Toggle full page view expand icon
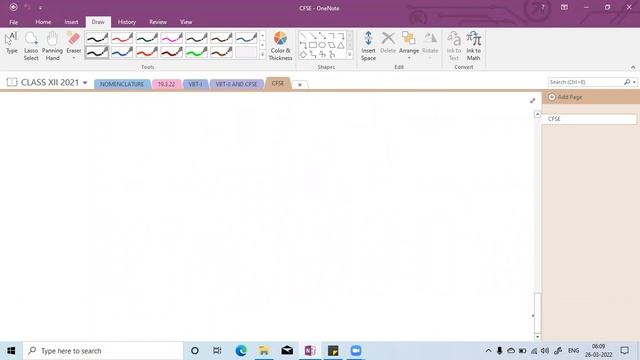Screen dimensions: 640x360 point(532,100)
